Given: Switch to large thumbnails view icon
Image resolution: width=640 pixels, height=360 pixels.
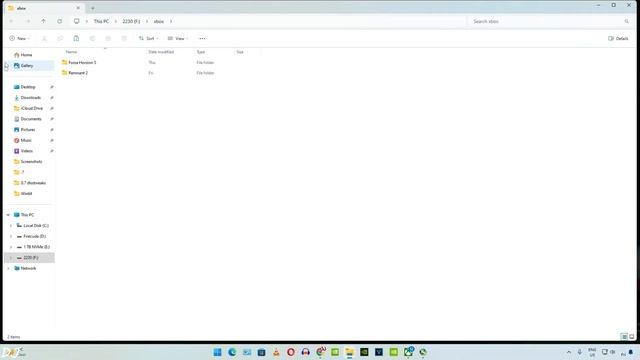Looking at the screenshot, I should pos(632,337).
